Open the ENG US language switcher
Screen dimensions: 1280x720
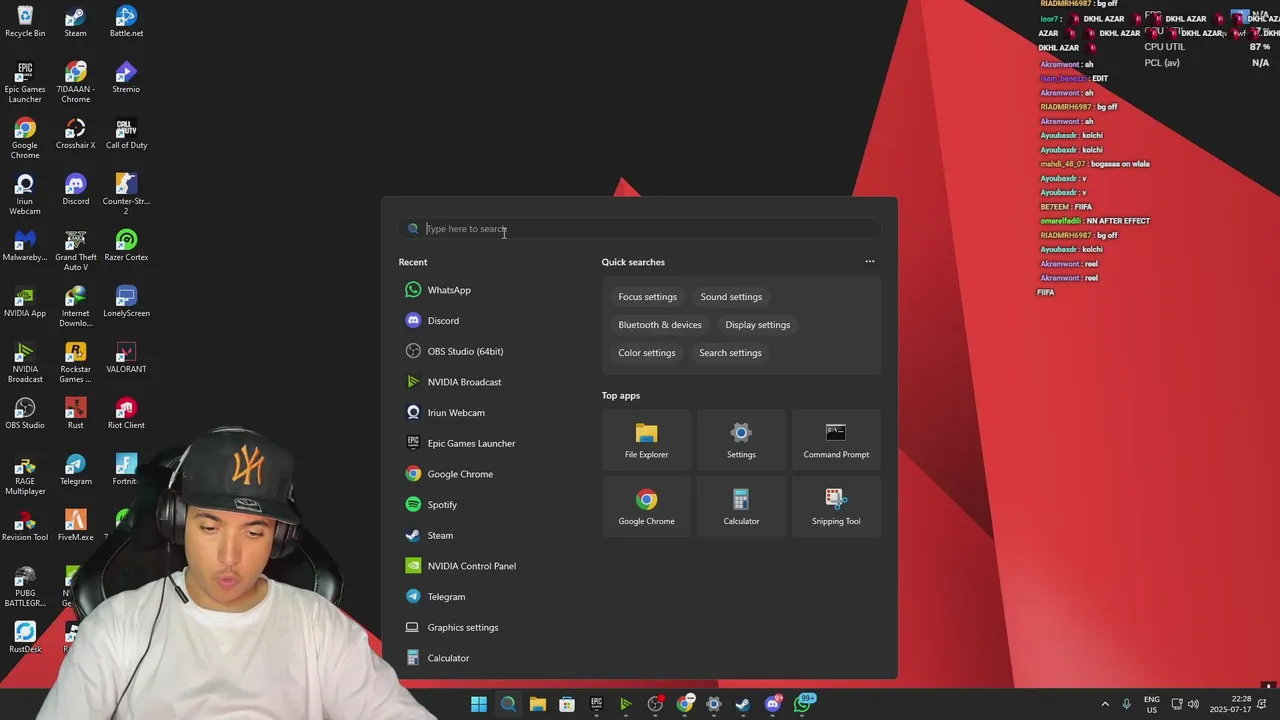[1152, 704]
